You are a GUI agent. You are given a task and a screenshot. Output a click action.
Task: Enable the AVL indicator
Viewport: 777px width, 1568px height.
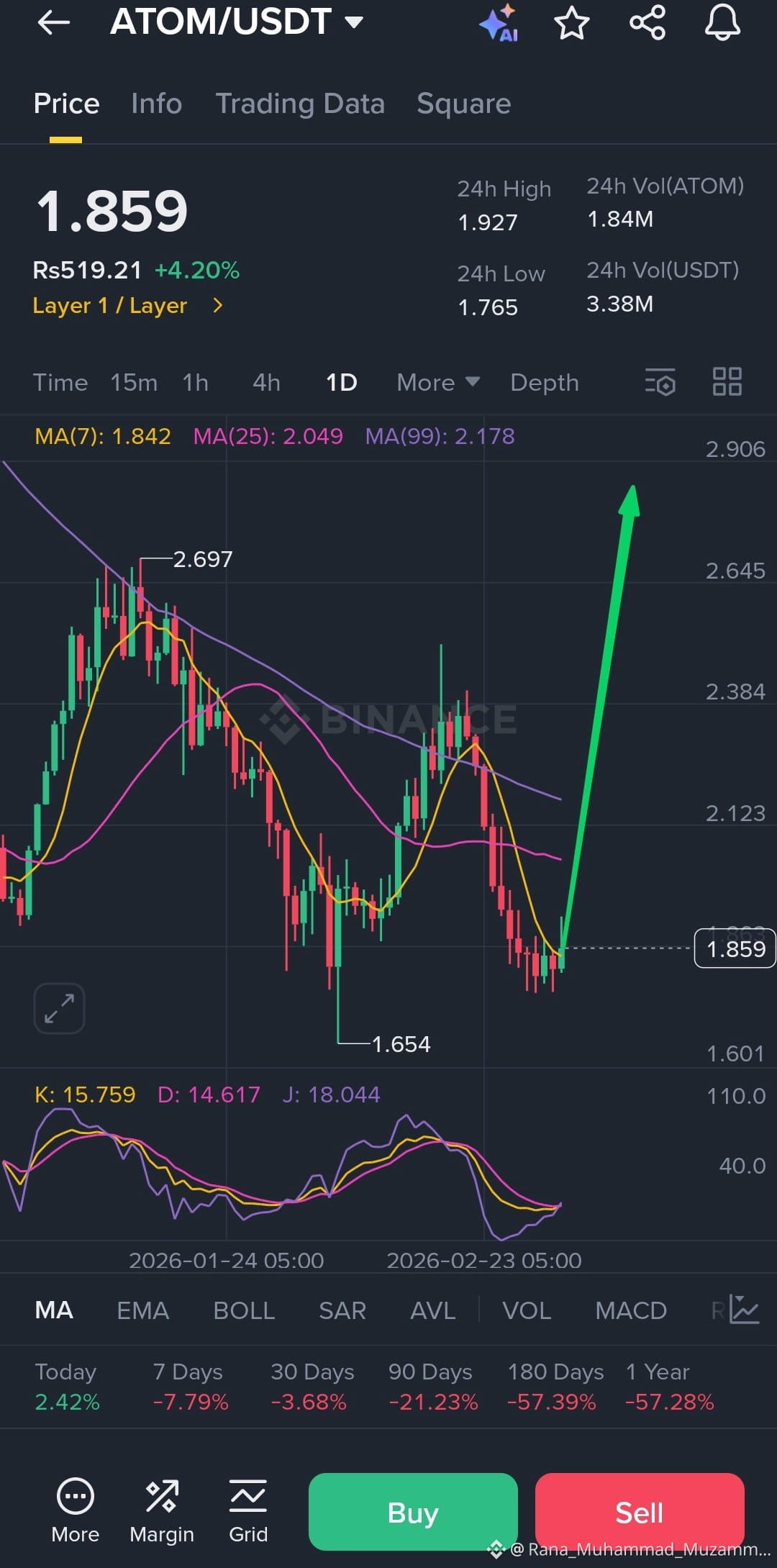pyautogui.click(x=432, y=1310)
